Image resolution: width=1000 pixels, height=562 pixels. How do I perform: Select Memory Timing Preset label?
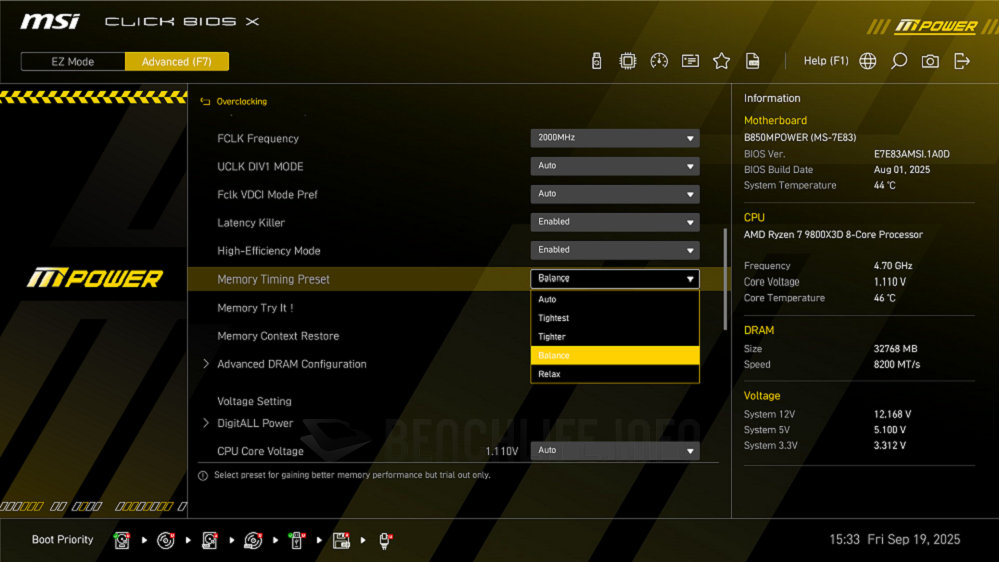click(x=273, y=279)
